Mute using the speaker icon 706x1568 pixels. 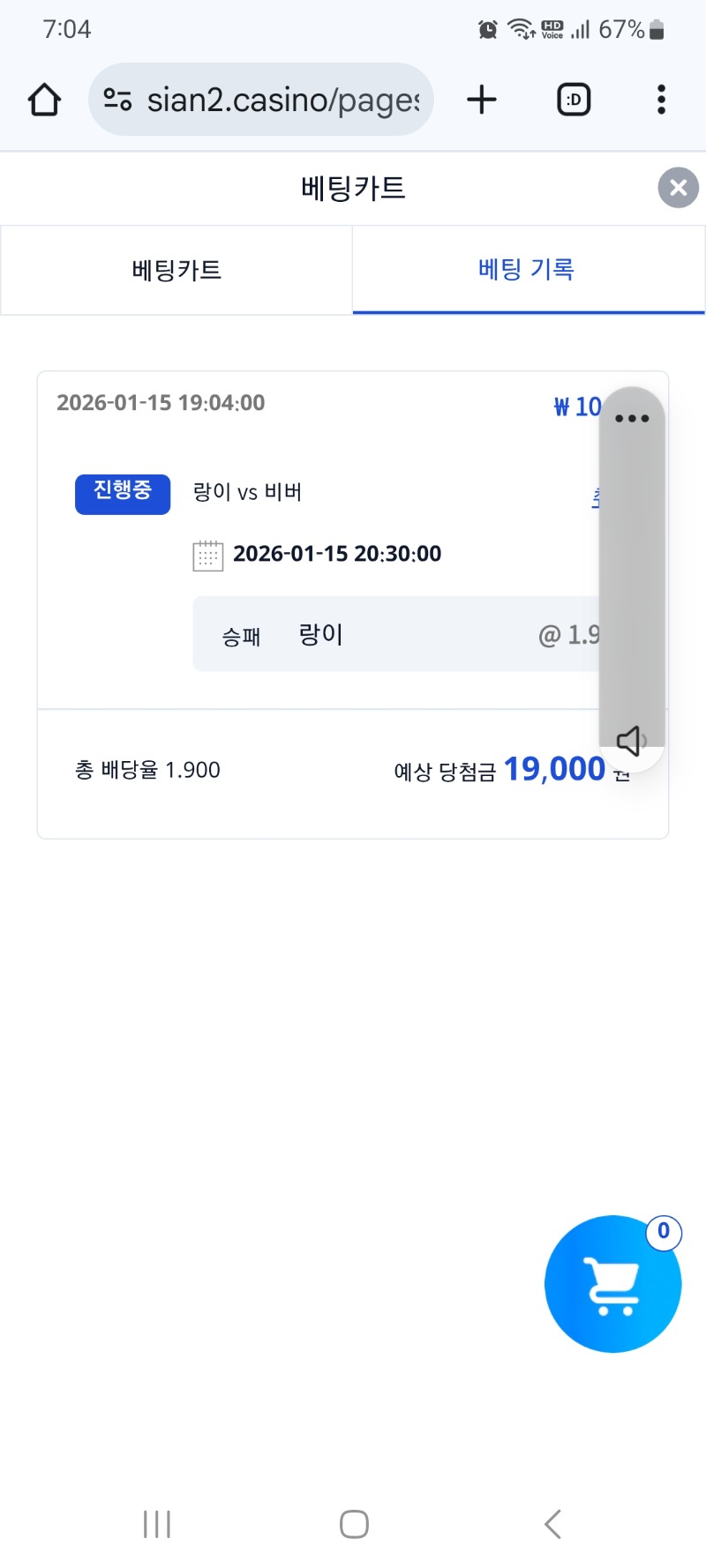pos(630,741)
